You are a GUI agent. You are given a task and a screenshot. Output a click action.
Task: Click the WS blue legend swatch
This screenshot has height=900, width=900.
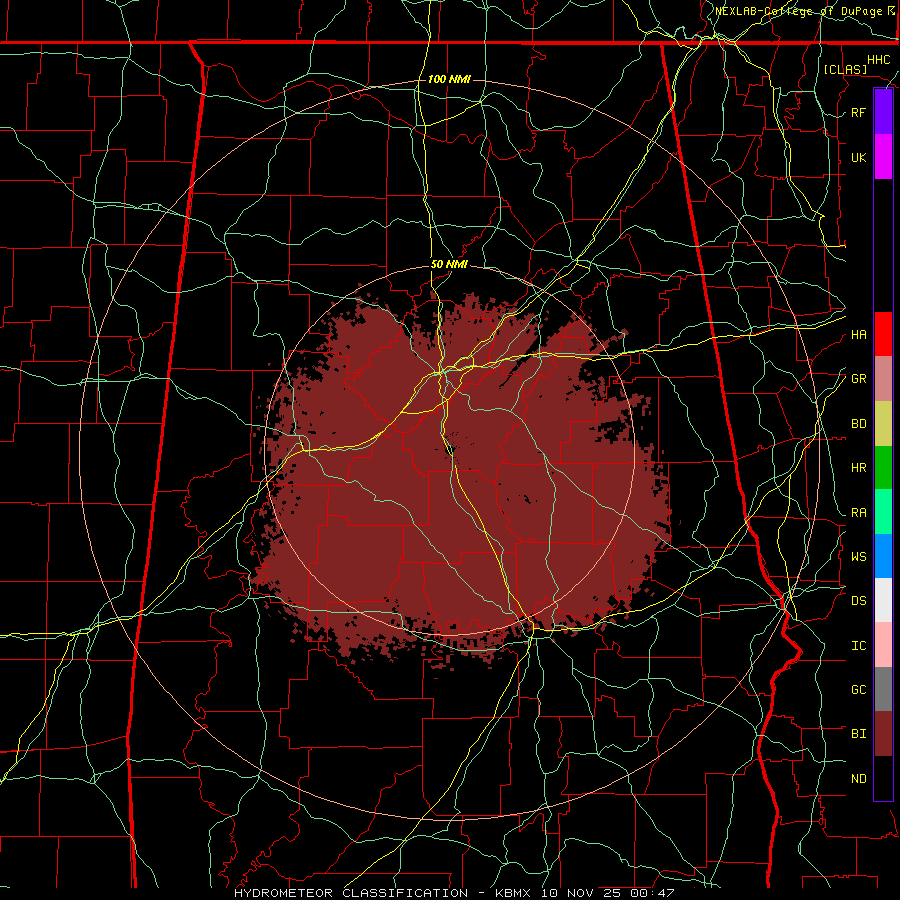point(883,556)
